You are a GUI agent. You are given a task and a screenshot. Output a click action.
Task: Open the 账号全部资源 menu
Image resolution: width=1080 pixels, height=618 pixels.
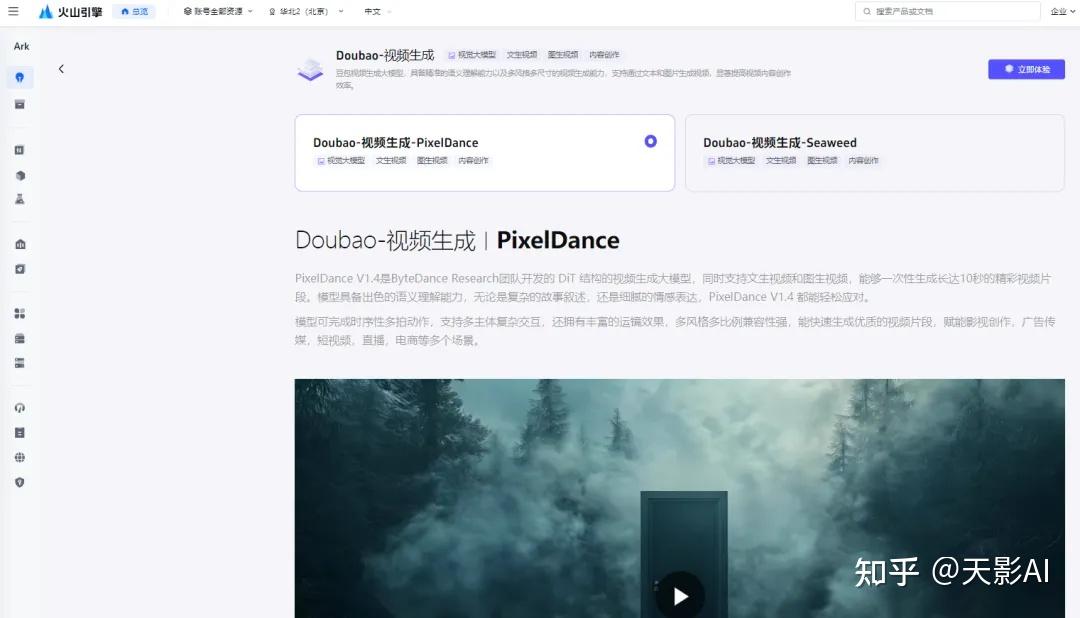[215, 11]
